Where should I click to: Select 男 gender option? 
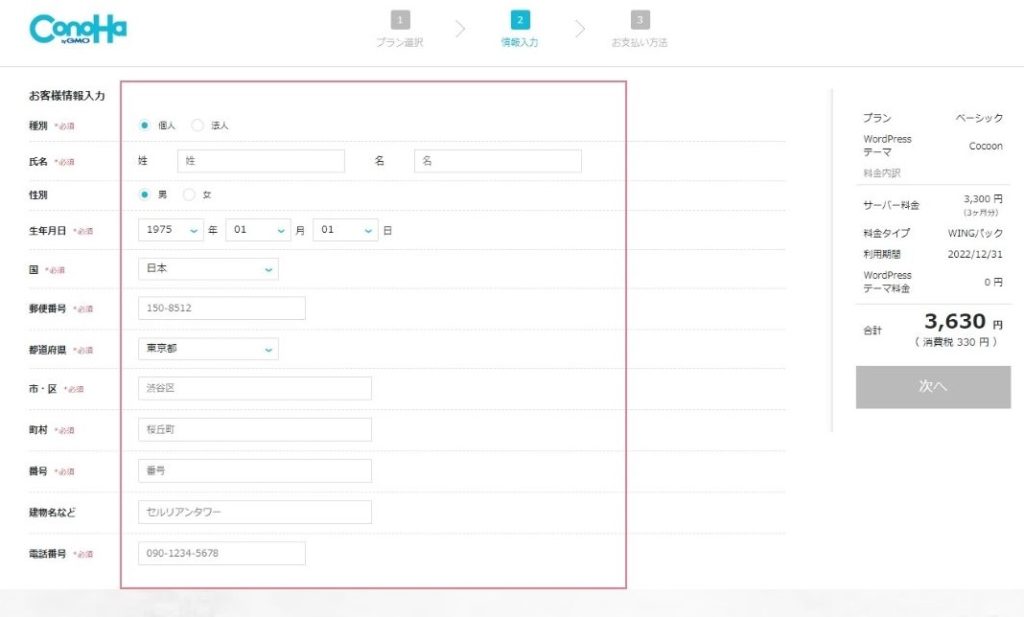pos(145,195)
